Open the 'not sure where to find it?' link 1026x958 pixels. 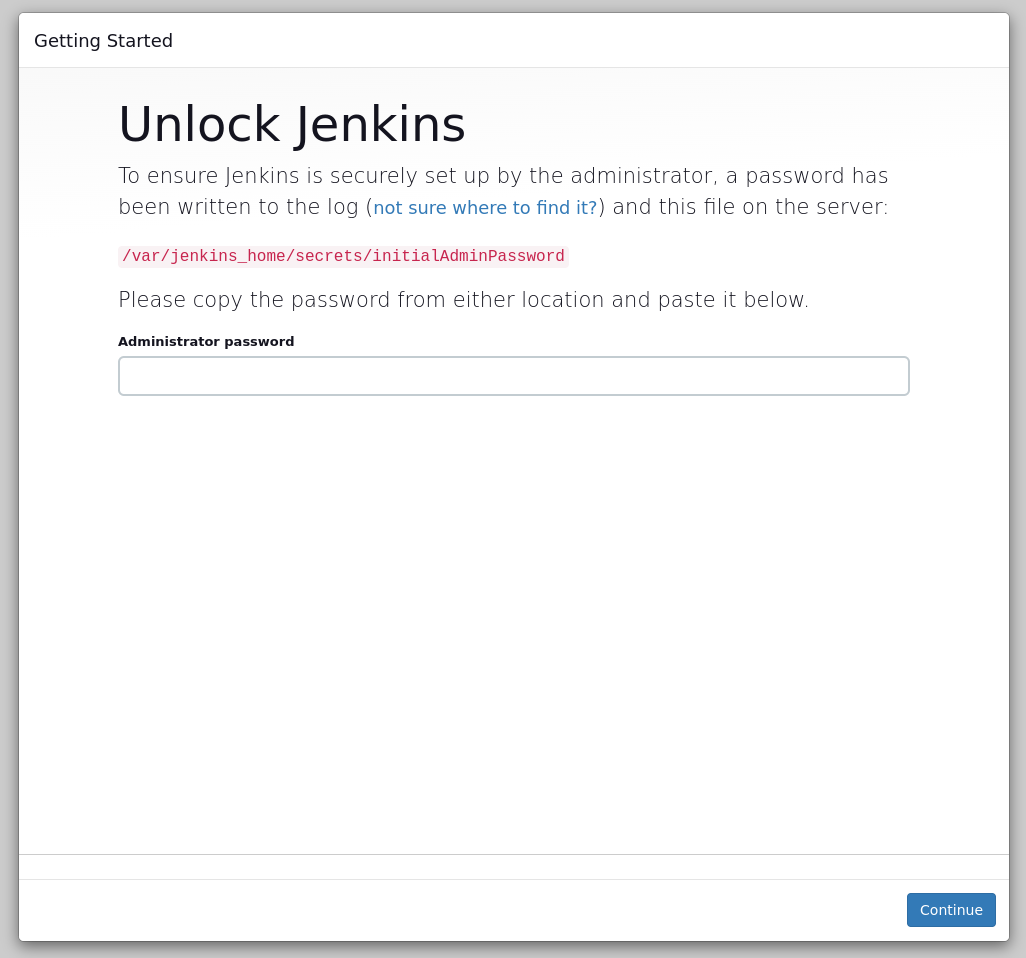pyautogui.click(x=485, y=208)
